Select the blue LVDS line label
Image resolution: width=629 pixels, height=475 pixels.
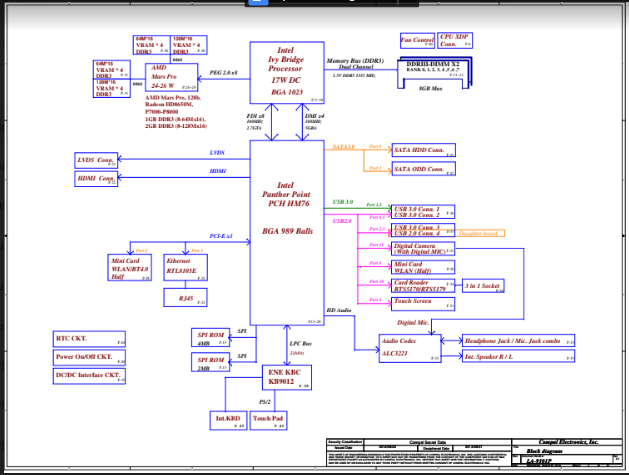click(x=217, y=153)
